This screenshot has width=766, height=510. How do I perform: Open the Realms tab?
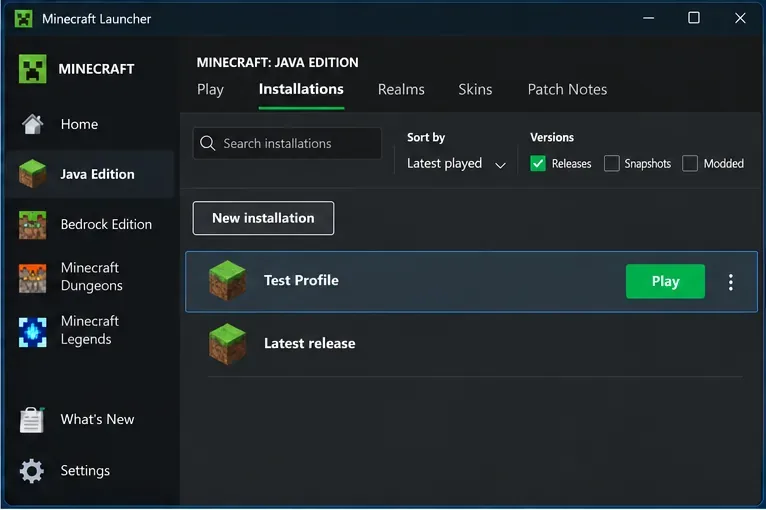tap(401, 89)
